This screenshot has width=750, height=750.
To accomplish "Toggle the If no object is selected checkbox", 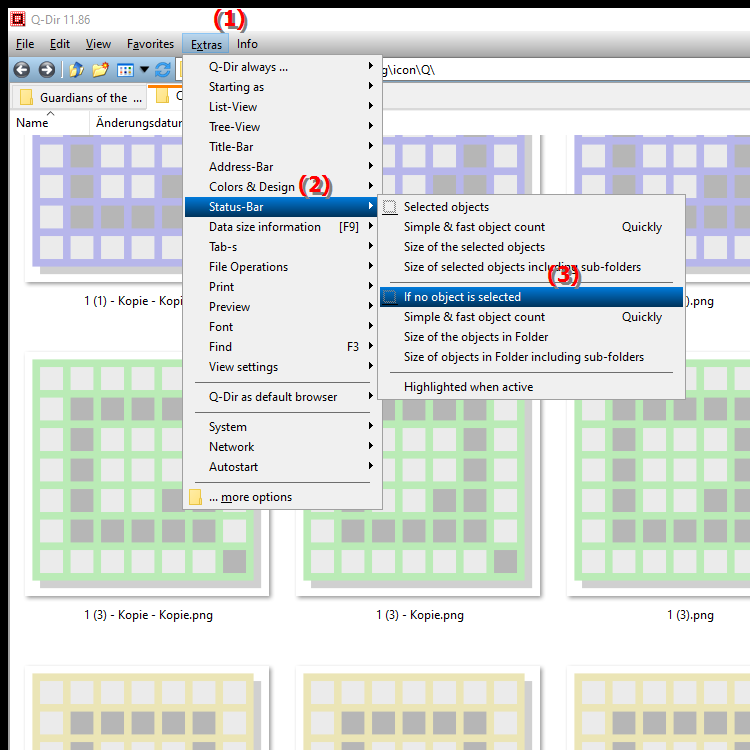I will tap(389, 297).
